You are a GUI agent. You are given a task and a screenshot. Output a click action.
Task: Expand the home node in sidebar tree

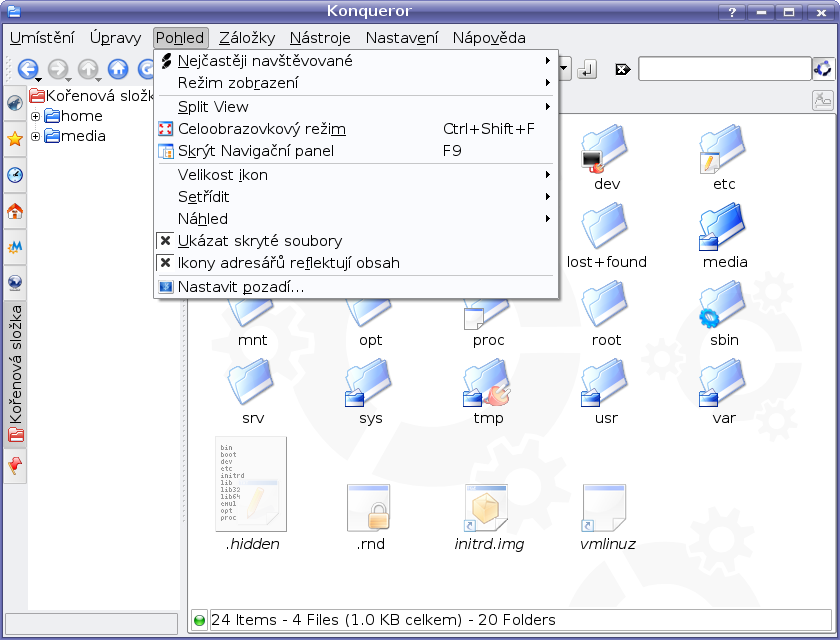click(35, 116)
